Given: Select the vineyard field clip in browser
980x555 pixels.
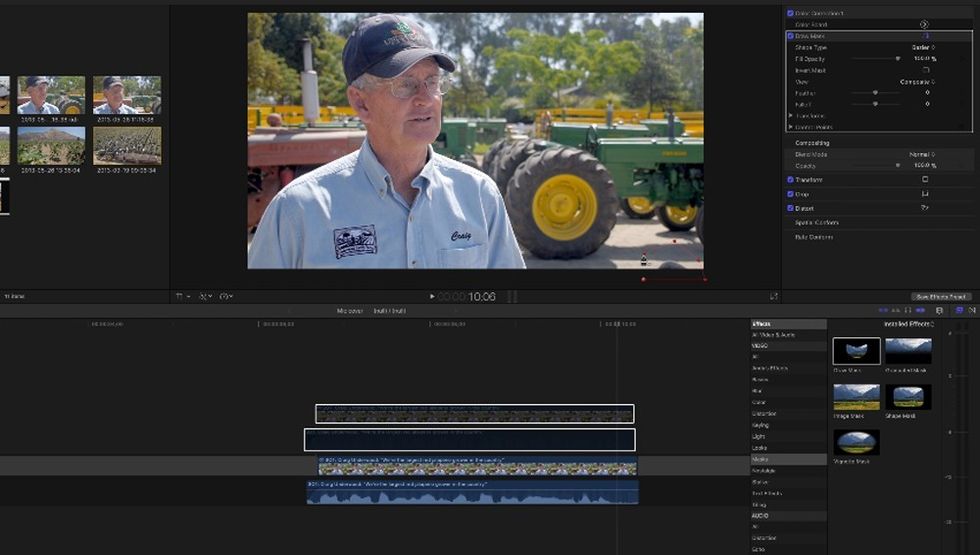Looking at the screenshot, I should 127,146.
